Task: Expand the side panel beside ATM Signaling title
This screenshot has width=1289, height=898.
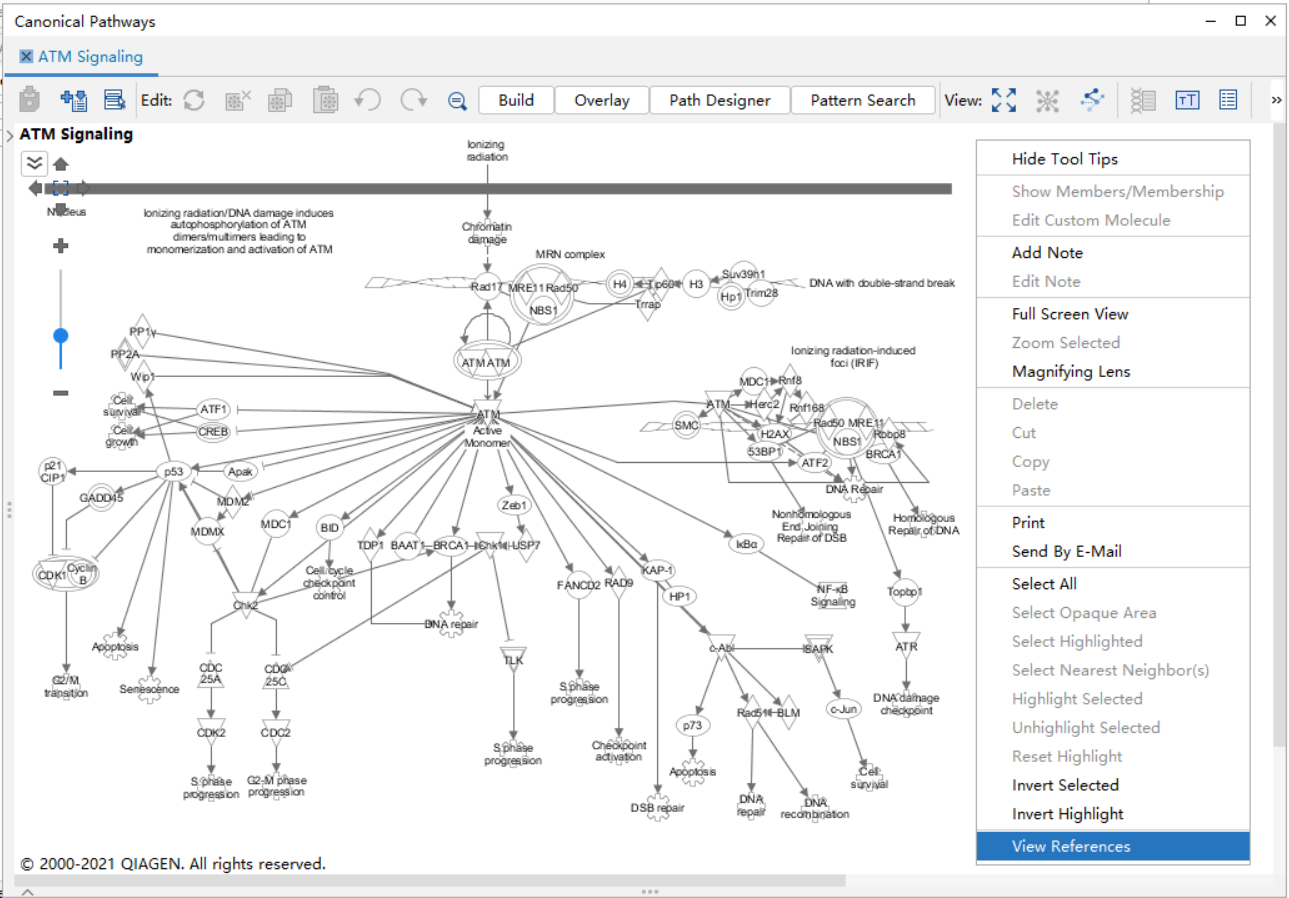Action: (9, 135)
